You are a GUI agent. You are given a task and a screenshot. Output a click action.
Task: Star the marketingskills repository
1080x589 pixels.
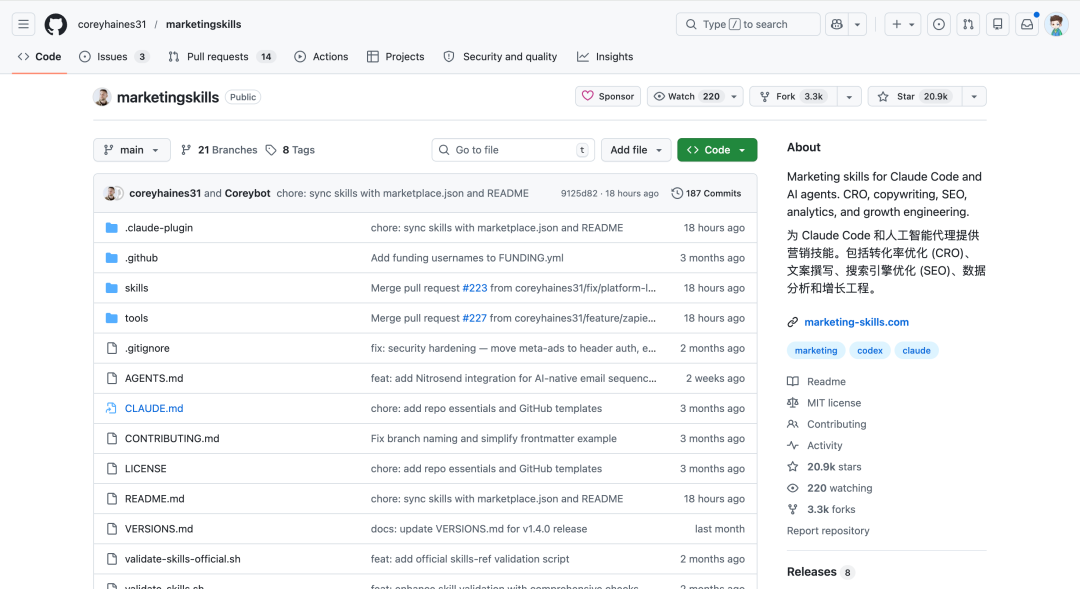tap(915, 96)
